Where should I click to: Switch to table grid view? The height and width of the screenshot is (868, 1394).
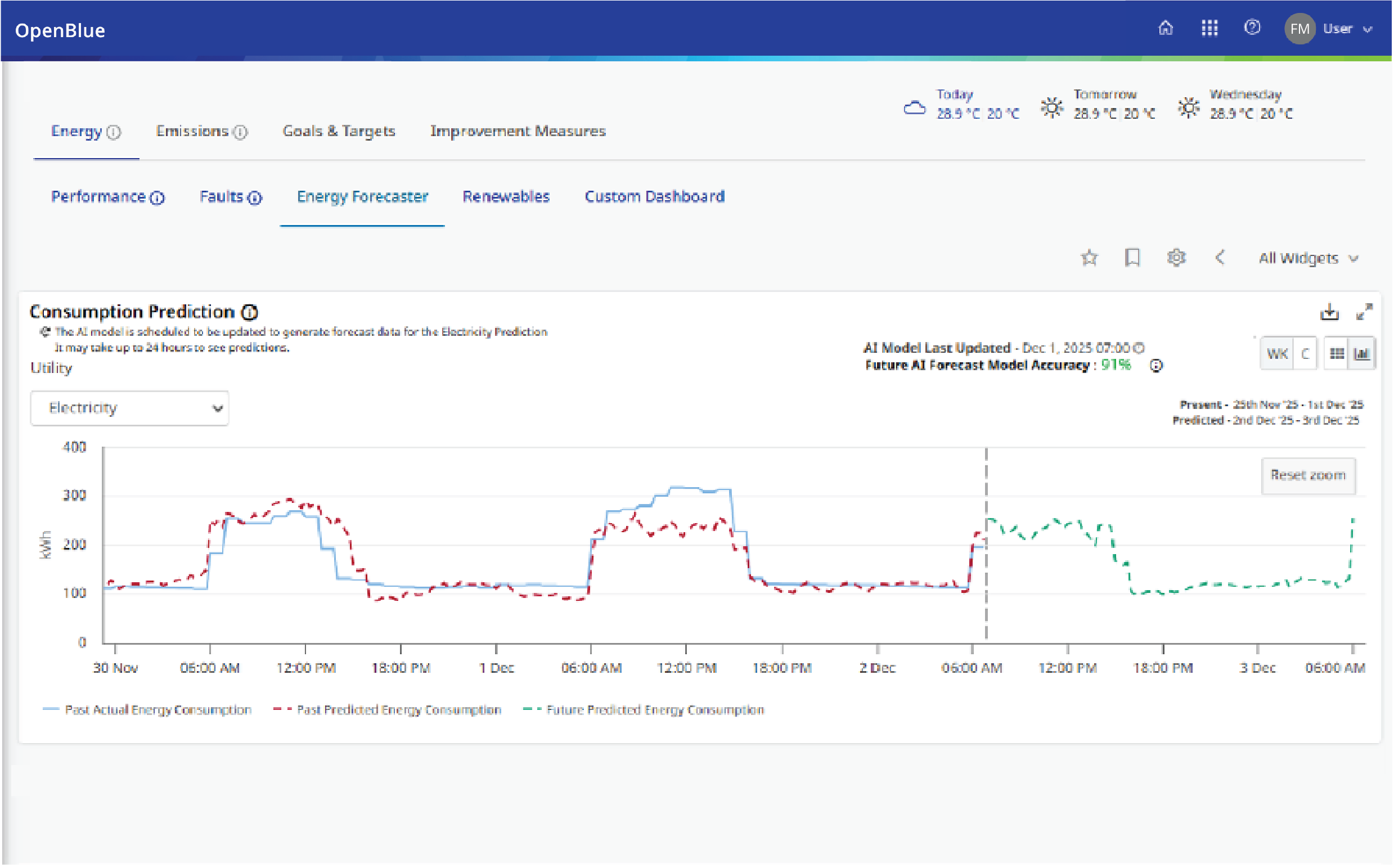coord(1338,354)
